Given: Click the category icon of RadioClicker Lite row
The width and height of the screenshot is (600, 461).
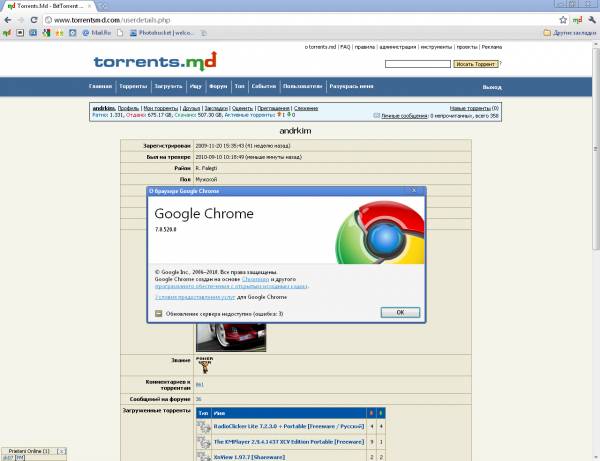Looking at the screenshot, I should (204, 426).
